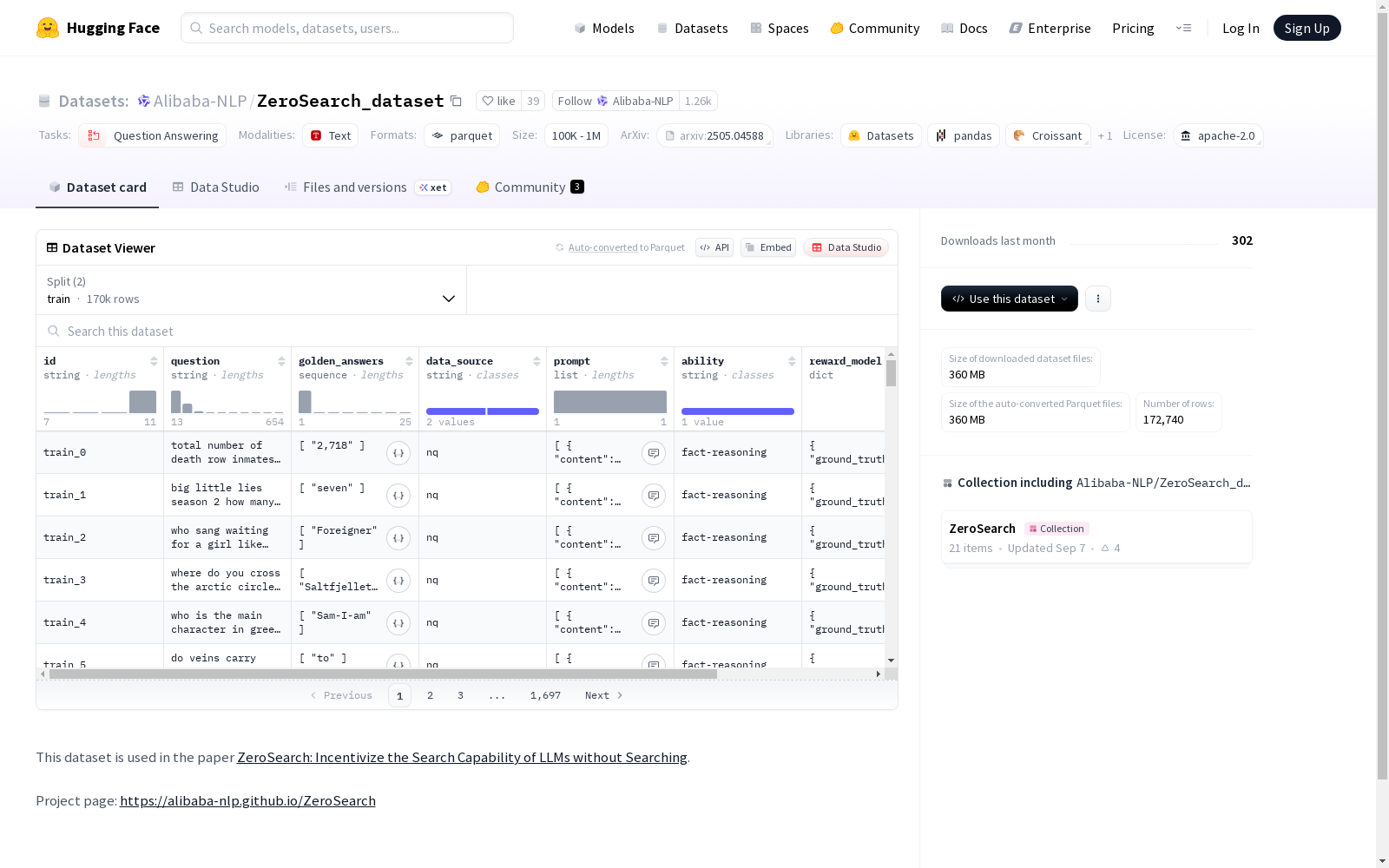The height and width of the screenshot is (868, 1389).
Task: Click the Embed button
Action: tap(768, 247)
